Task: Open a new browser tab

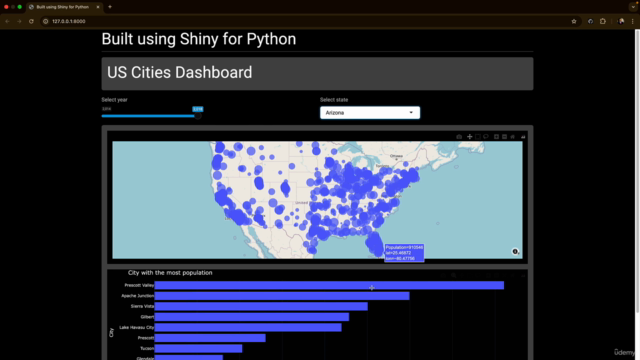Action: [110, 7]
